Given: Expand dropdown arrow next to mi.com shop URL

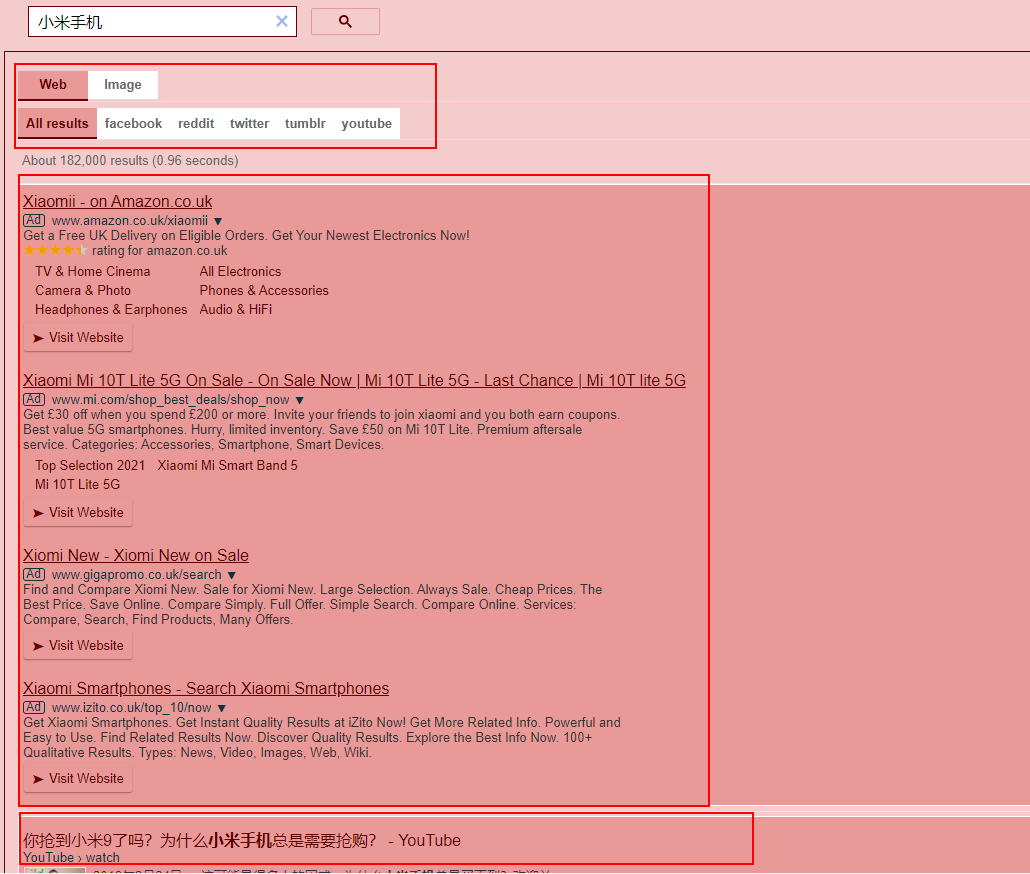Looking at the screenshot, I should click(300, 400).
